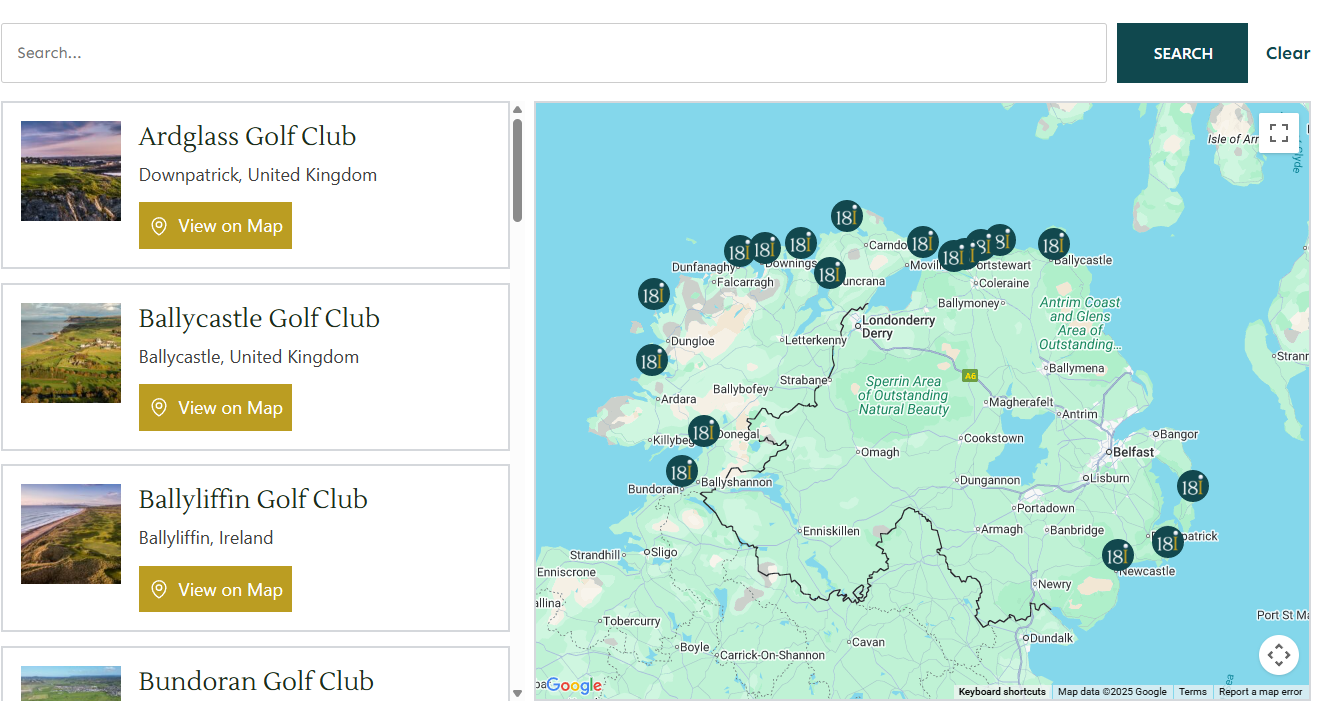1318x707 pixels.
Task: Click the Ardglass Golf Club title
Action: (247, 136)
